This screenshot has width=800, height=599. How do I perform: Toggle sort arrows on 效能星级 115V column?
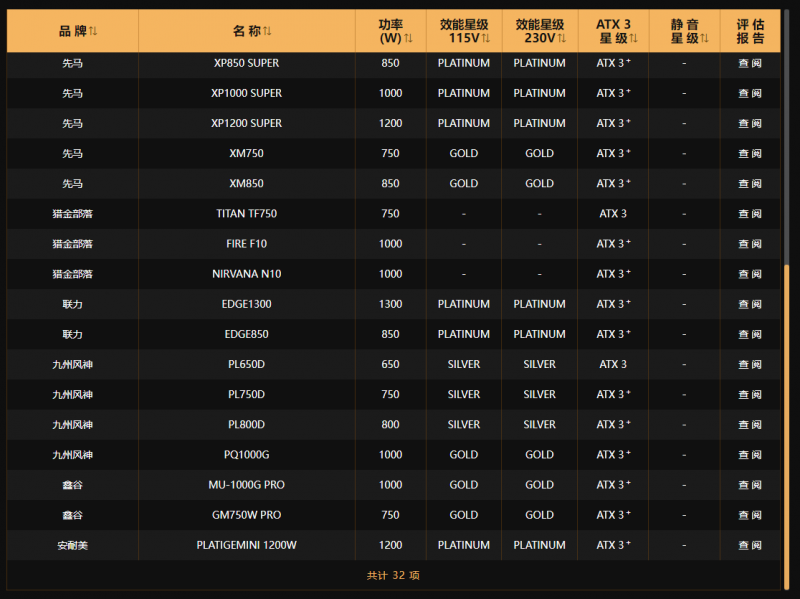tap(486, 38)
